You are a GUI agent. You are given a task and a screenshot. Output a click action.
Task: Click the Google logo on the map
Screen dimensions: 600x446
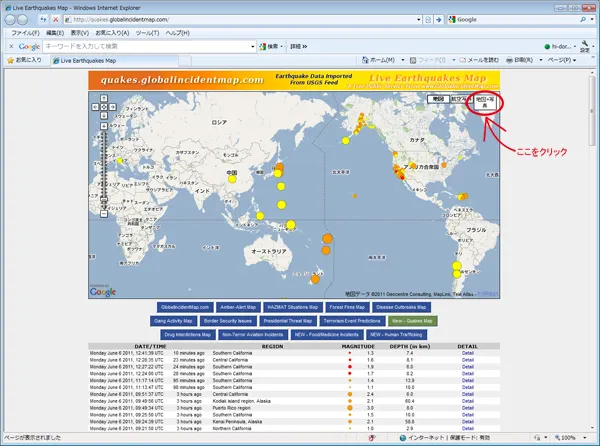click(x=103, y=291)
